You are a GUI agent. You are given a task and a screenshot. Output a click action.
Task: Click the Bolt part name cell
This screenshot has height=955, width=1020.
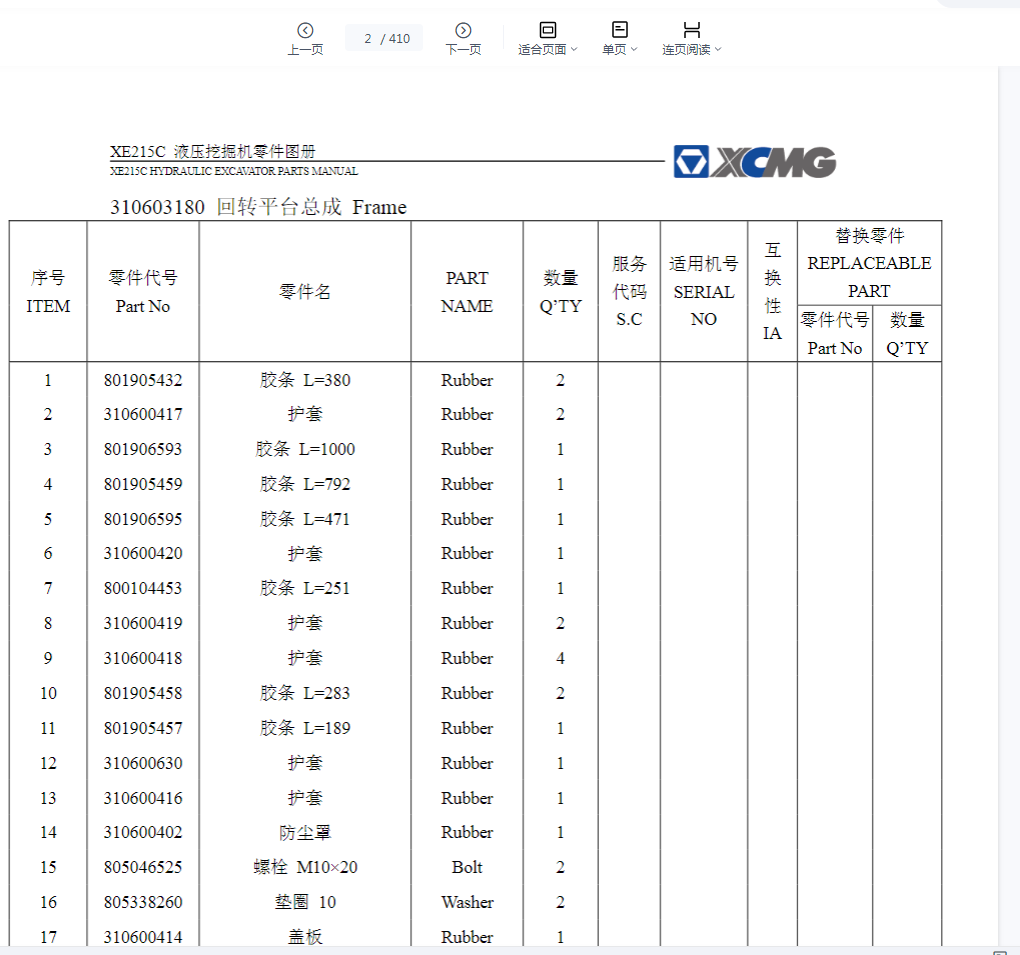pyautogui.click(x=467, y=867)
